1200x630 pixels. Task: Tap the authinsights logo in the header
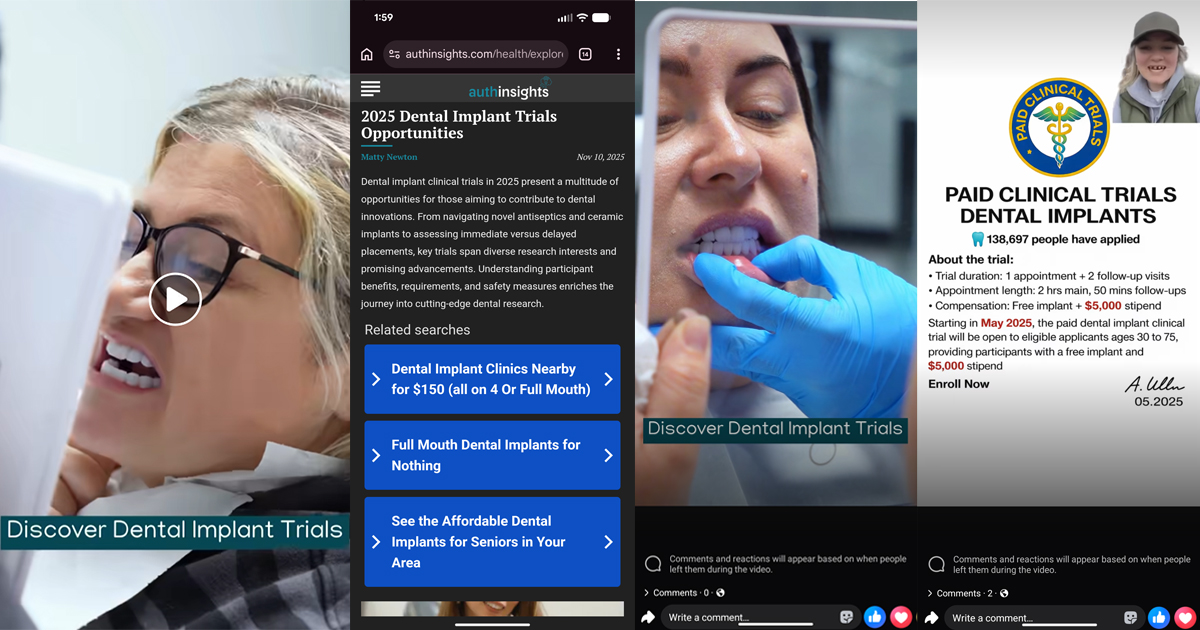click(x=508, y=88)
